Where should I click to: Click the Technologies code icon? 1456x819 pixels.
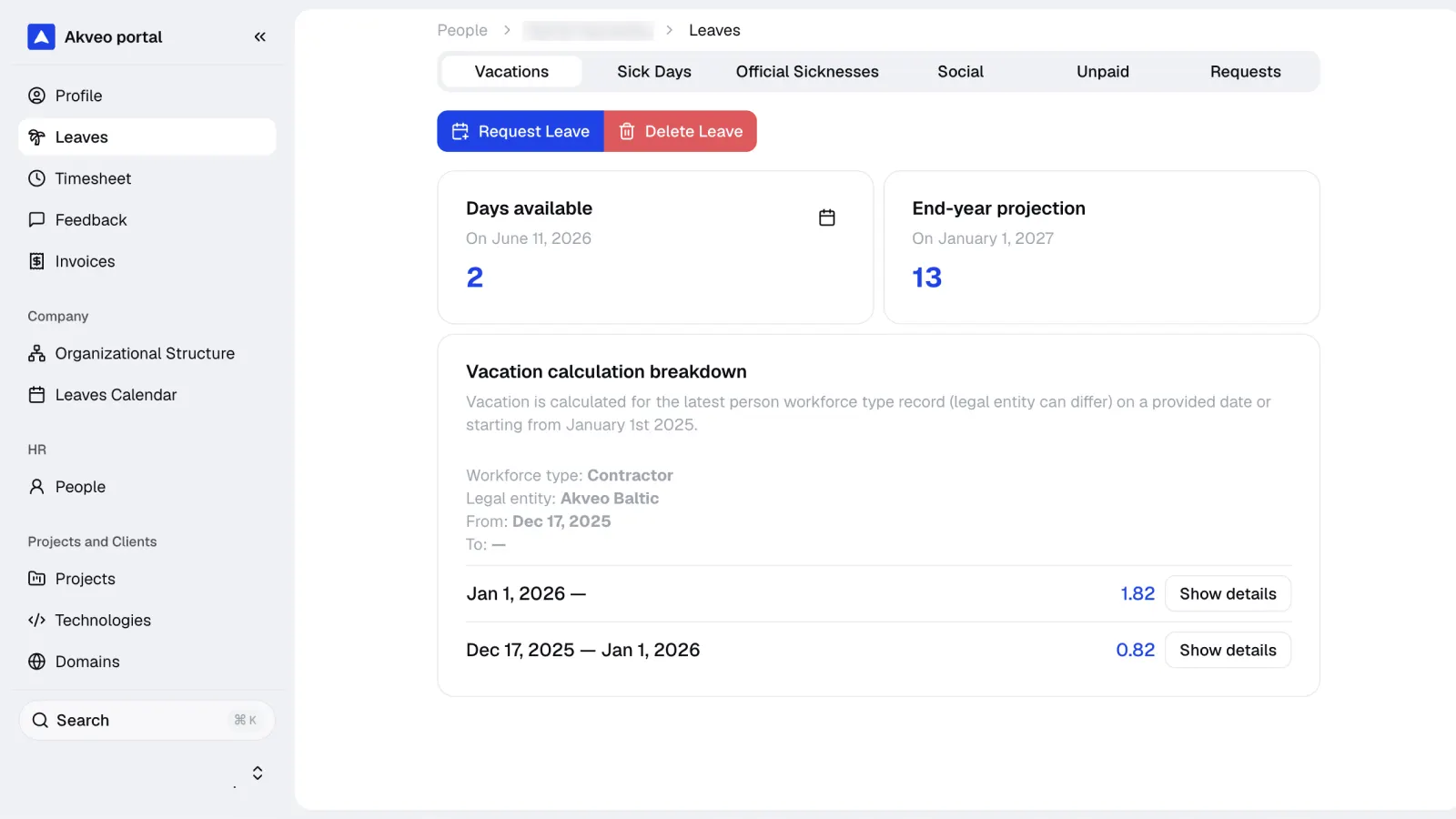pos(36,621)
